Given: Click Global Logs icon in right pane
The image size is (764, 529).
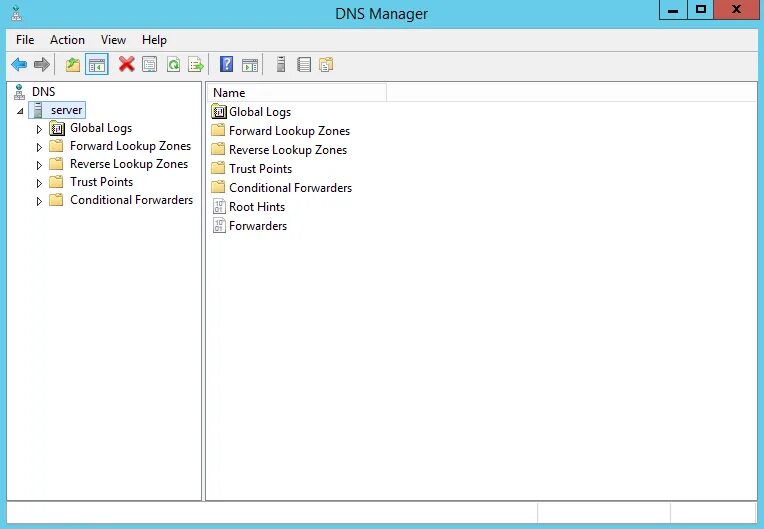Looking at the screenshot, I should coord(219,112).
